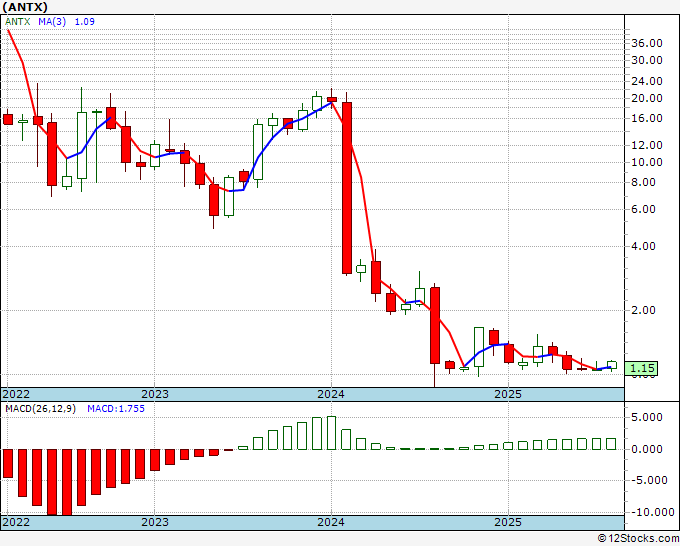This screenshot has height=546, width=680.
Task: Click the 1.15 current price tag
Action: point(641,369)
